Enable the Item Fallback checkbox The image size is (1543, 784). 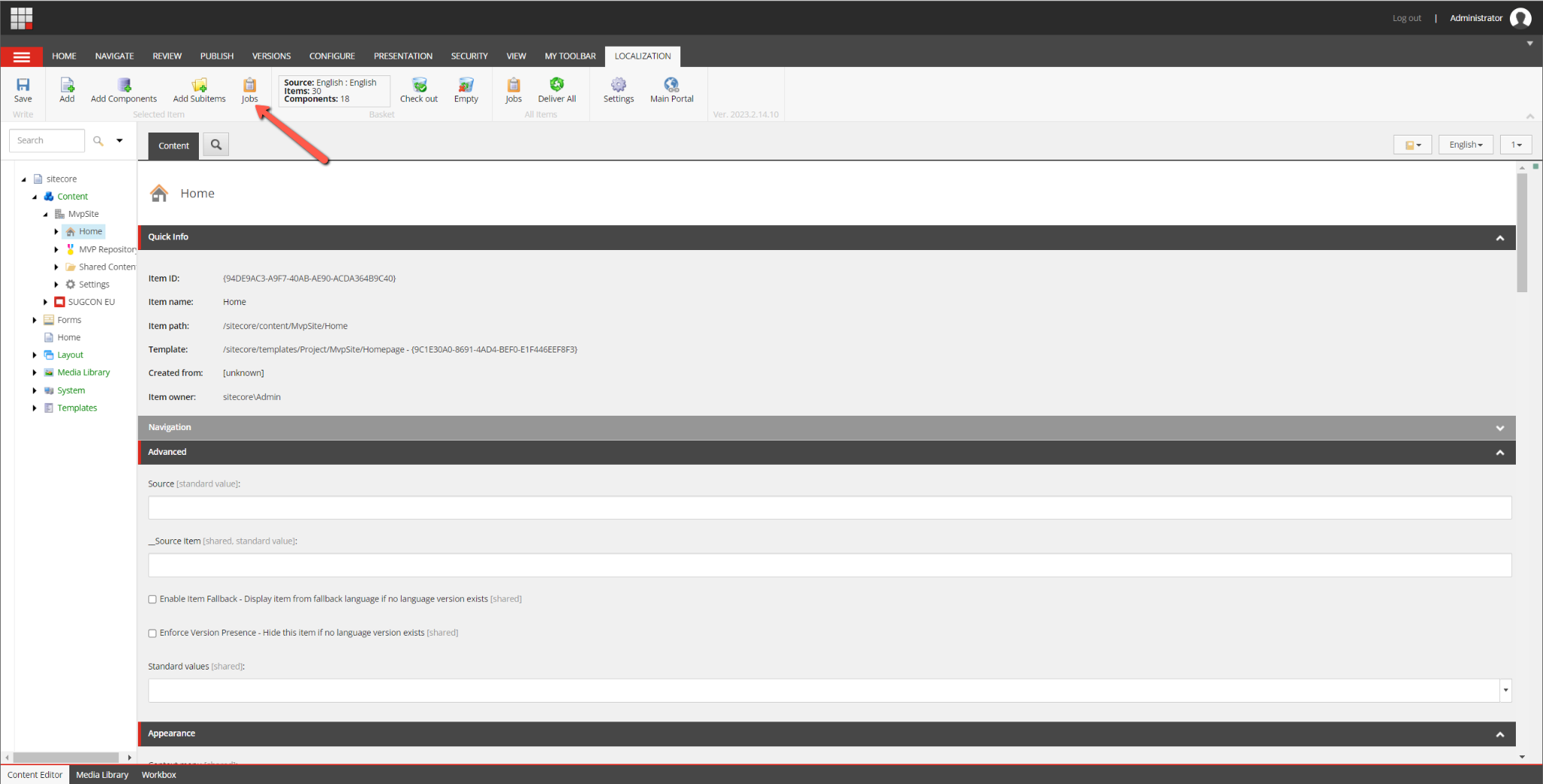tap(152, 599)
